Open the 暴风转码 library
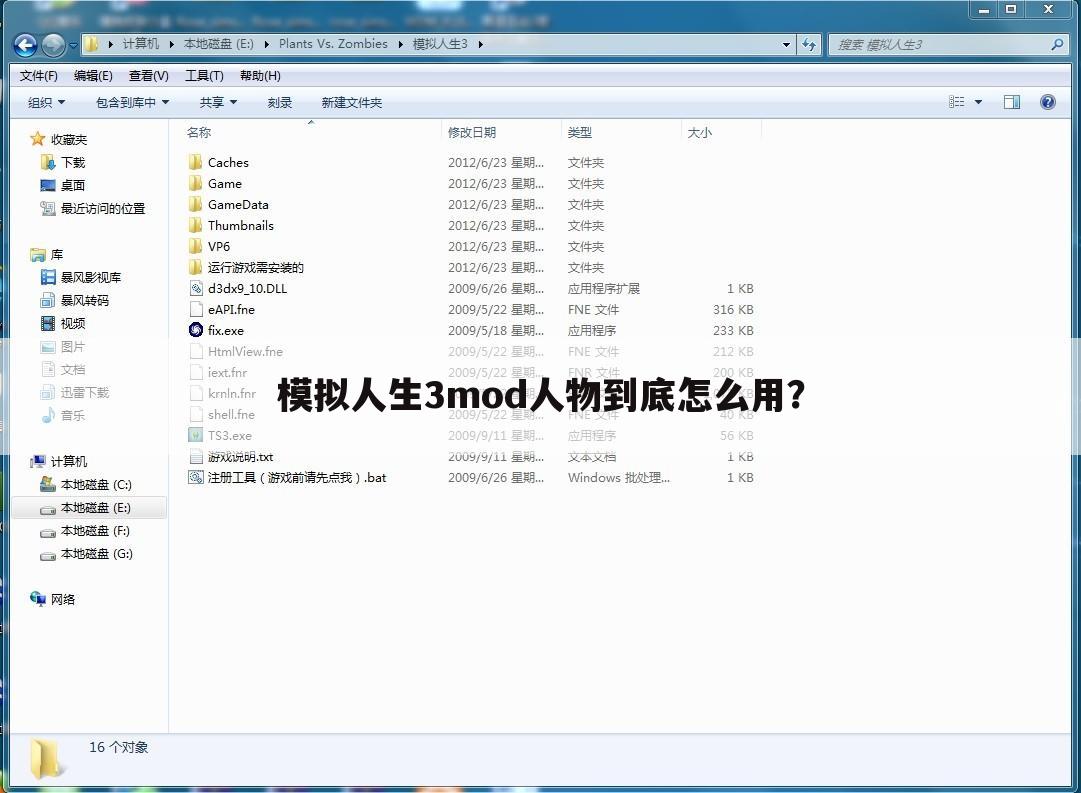This screenshot has width=1081, height=793. [85, 301]
